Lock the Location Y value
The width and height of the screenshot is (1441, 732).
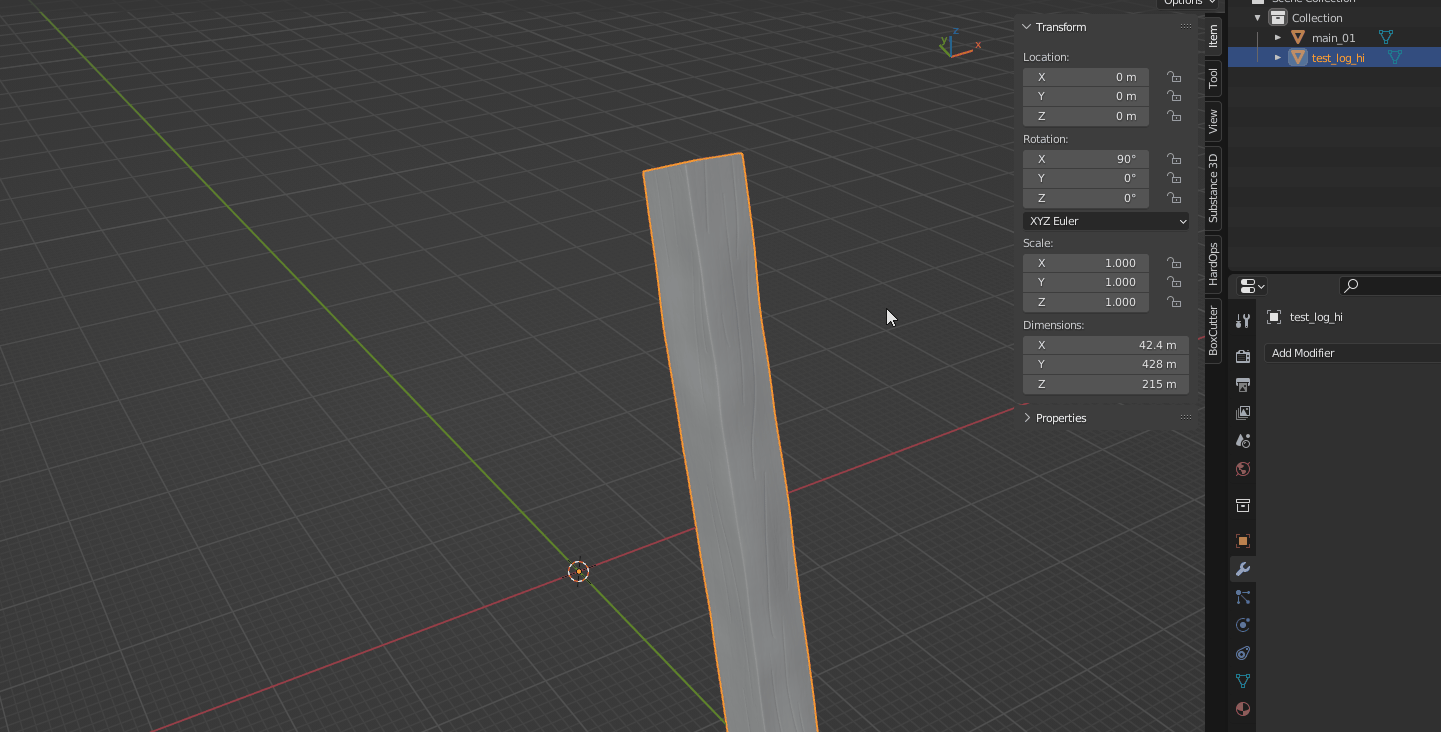point(1175,96)
